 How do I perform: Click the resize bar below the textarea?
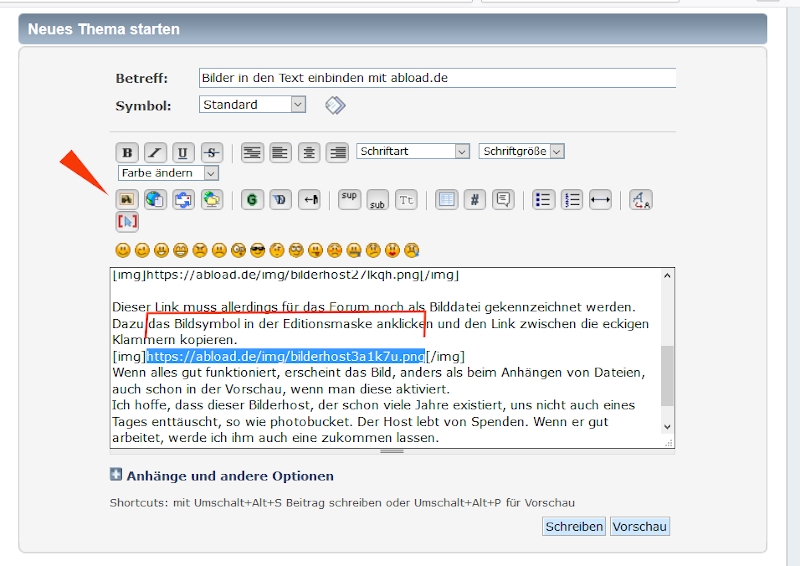[392, 451]
